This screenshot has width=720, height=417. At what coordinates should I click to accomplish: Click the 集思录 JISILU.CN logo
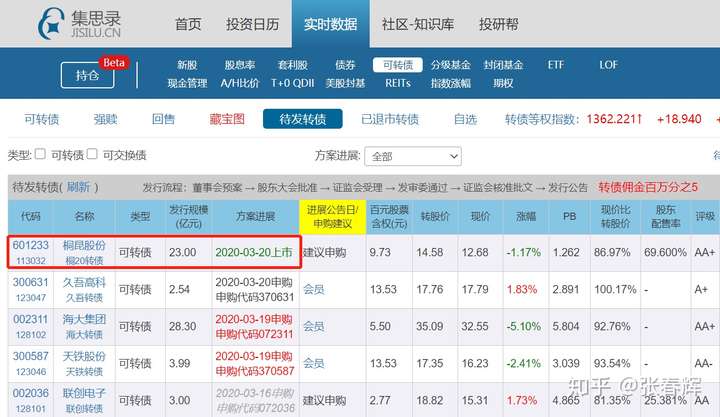coord(79,24)
